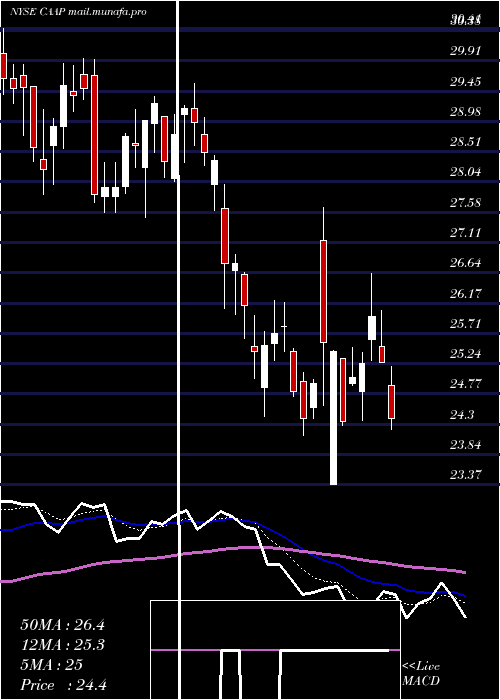500x700 pixels.
Task: Click the 28.98 axis value
Action: coord(466,112)
